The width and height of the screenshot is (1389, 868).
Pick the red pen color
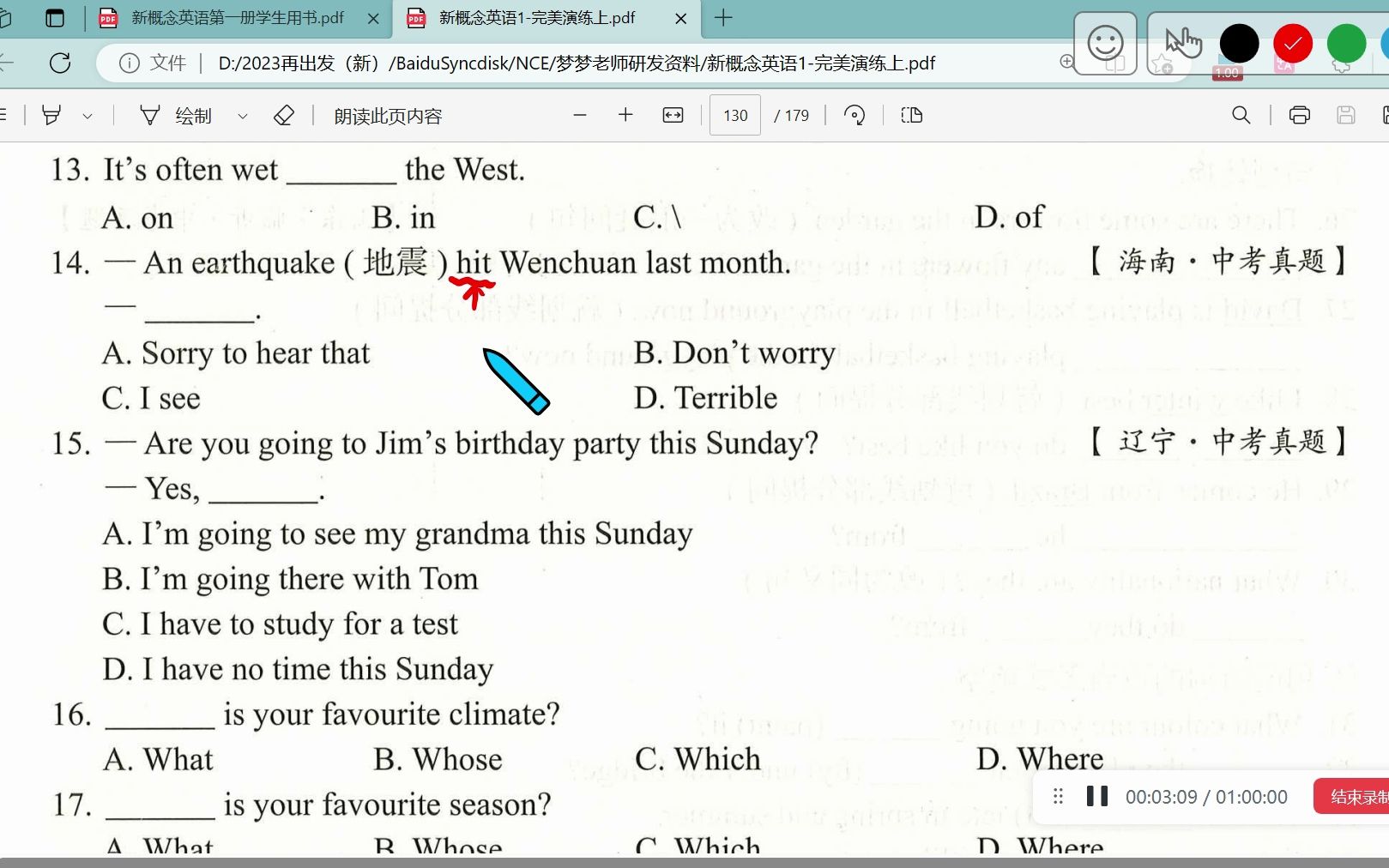click(x=1293, y=43)
